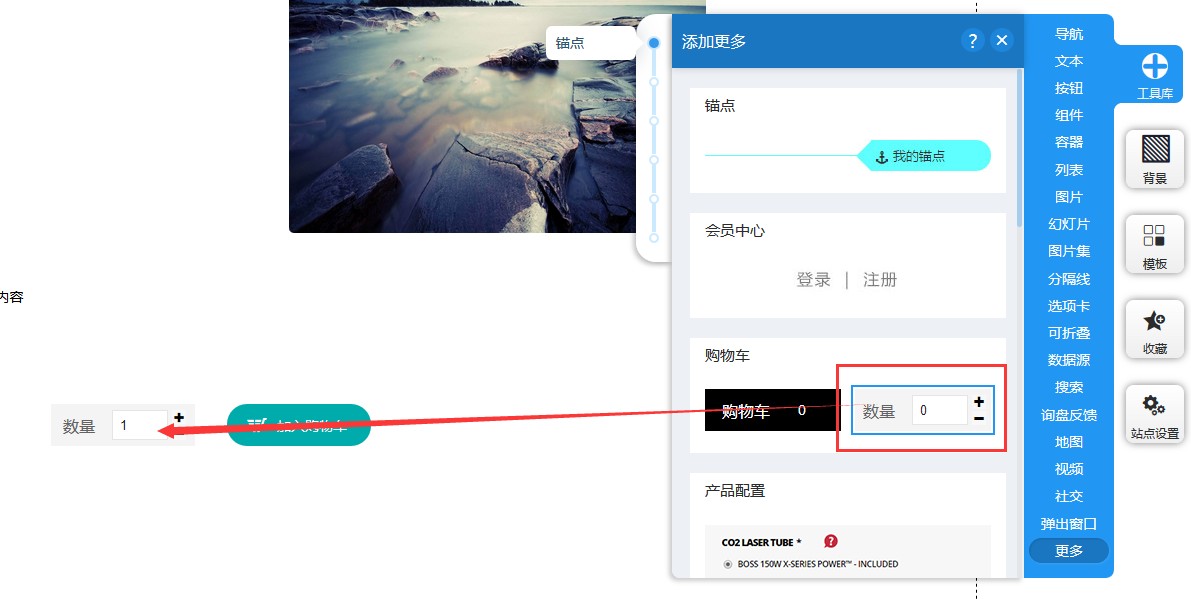Click the 登录 link in 会员中心
1191x599 pixels.
(x=813, y=279)
